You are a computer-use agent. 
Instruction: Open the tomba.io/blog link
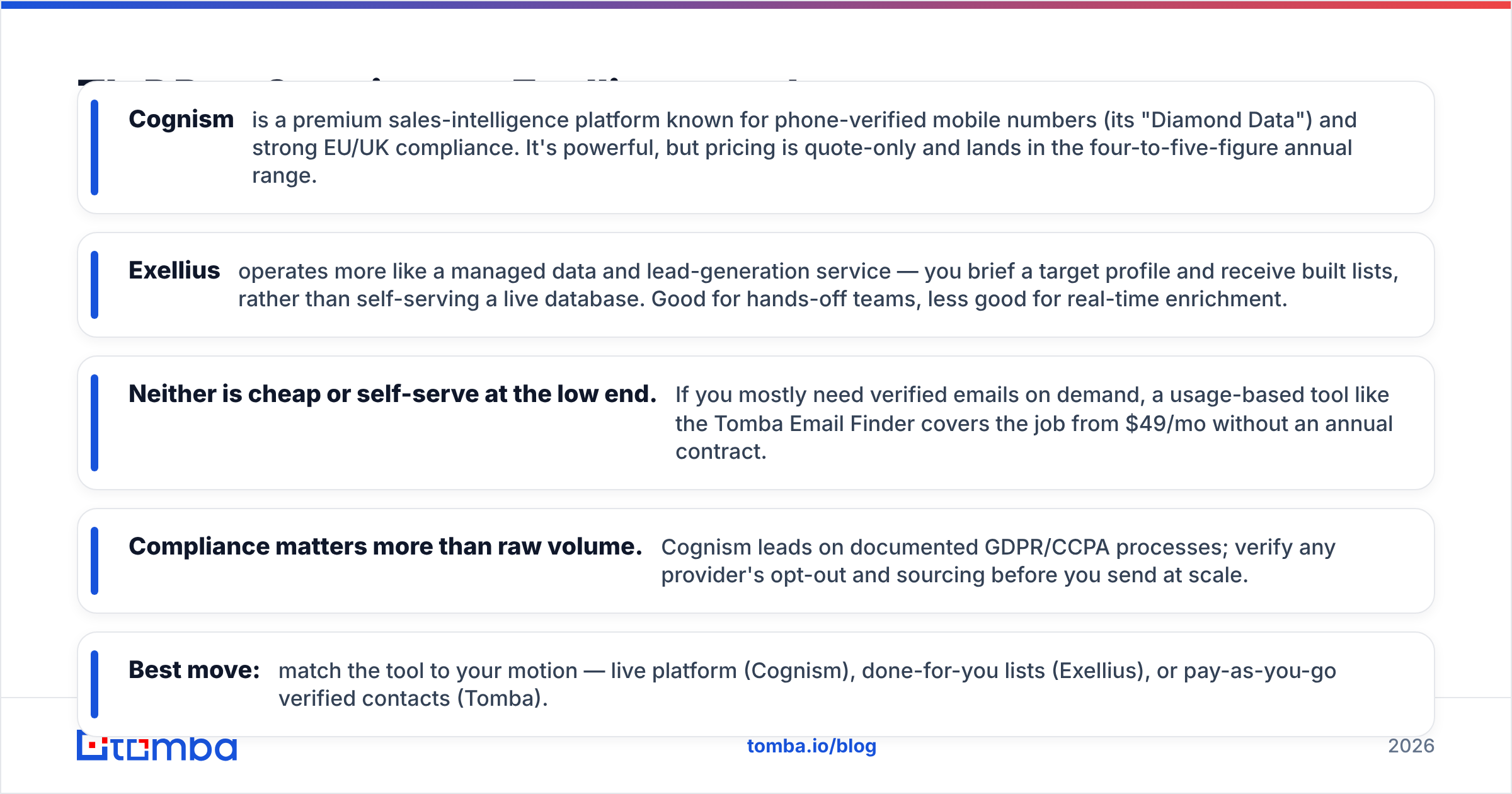(811, 746)
